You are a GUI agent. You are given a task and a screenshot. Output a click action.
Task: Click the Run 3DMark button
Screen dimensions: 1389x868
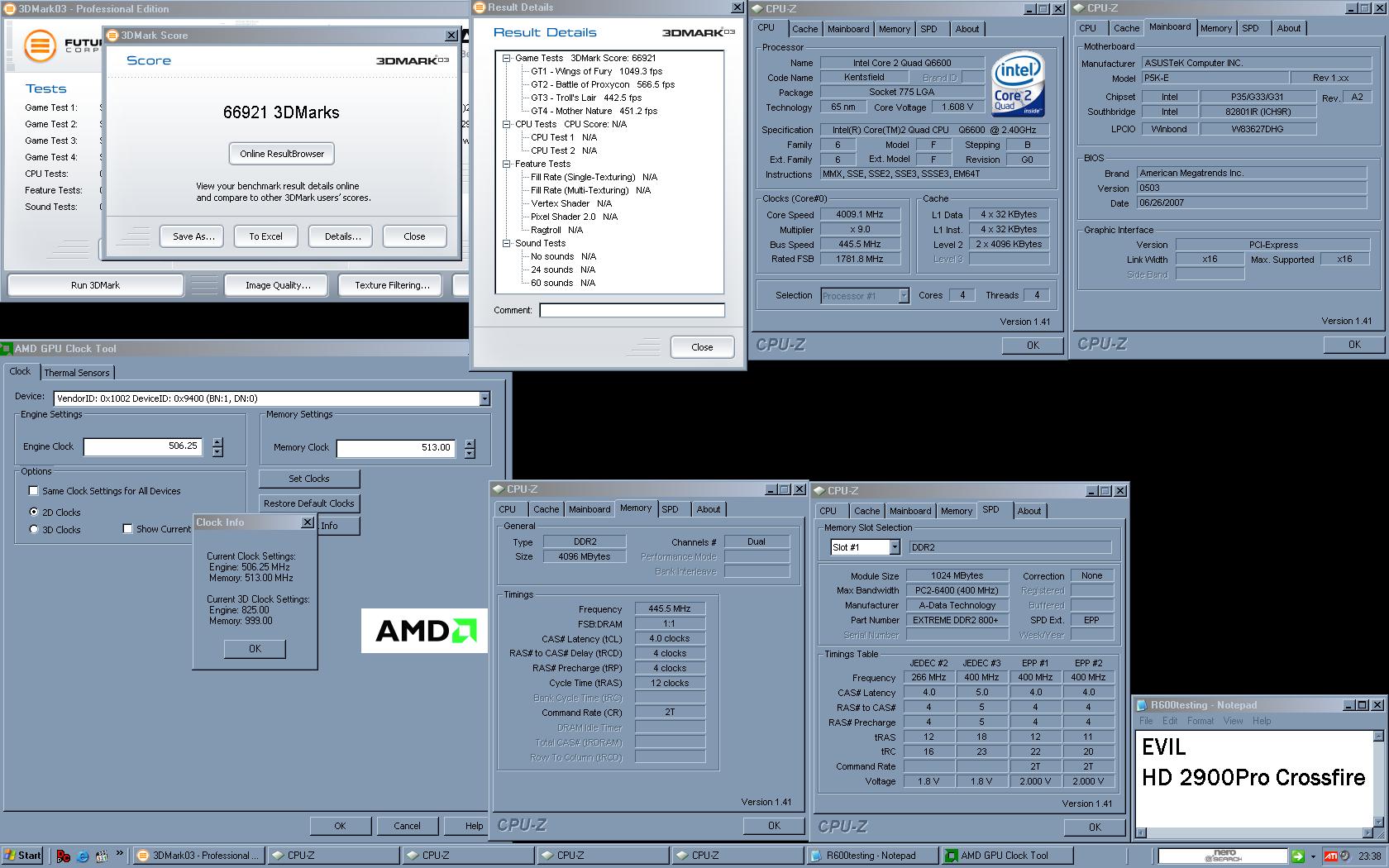[x=95, y=285]
